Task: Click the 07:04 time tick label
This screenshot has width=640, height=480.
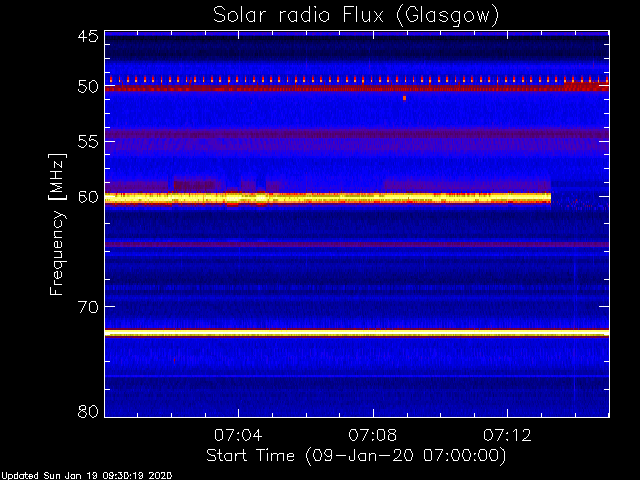Action: (x=238, y=435)
